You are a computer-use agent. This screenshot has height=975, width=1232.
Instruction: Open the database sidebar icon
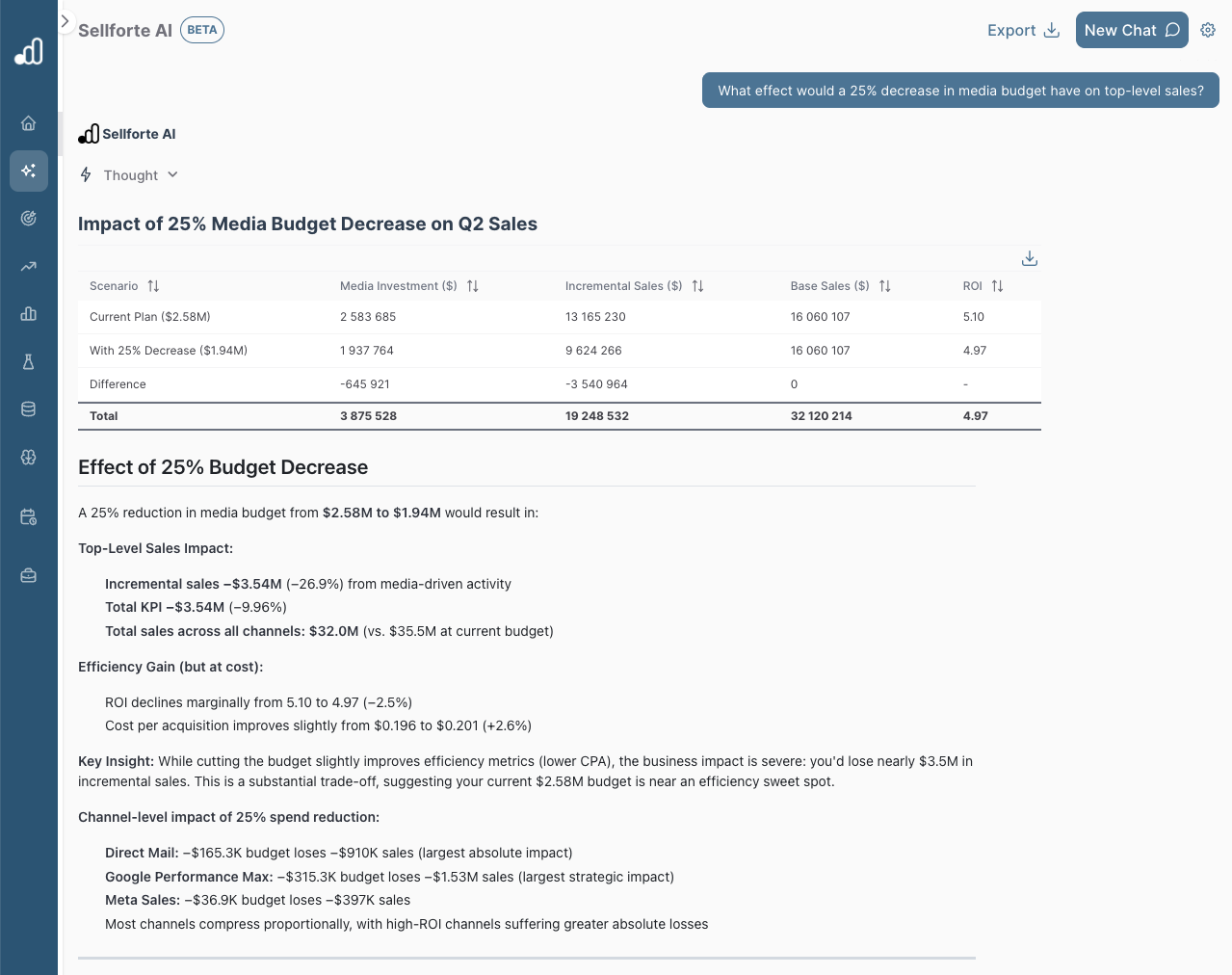[x=29, y=409]
